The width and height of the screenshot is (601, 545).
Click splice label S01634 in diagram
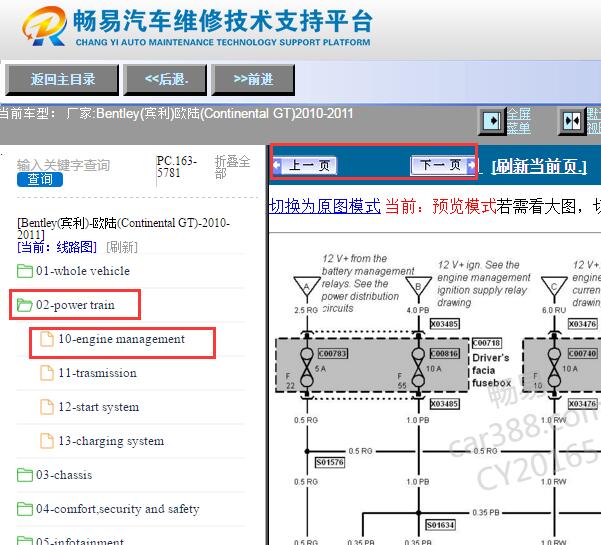click(441, 525)
